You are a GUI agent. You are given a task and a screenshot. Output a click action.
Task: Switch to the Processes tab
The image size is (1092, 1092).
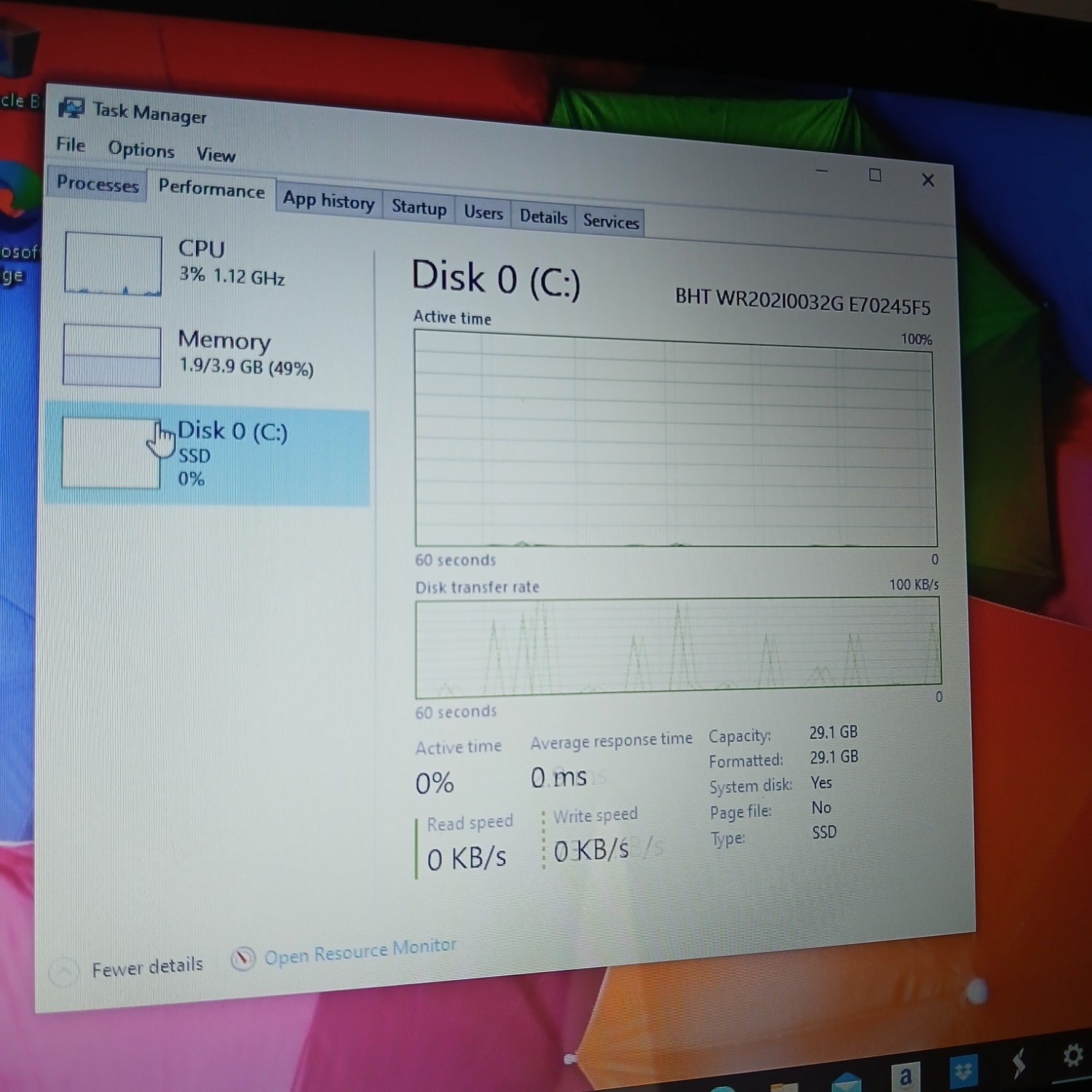click(x=98, y=184)
